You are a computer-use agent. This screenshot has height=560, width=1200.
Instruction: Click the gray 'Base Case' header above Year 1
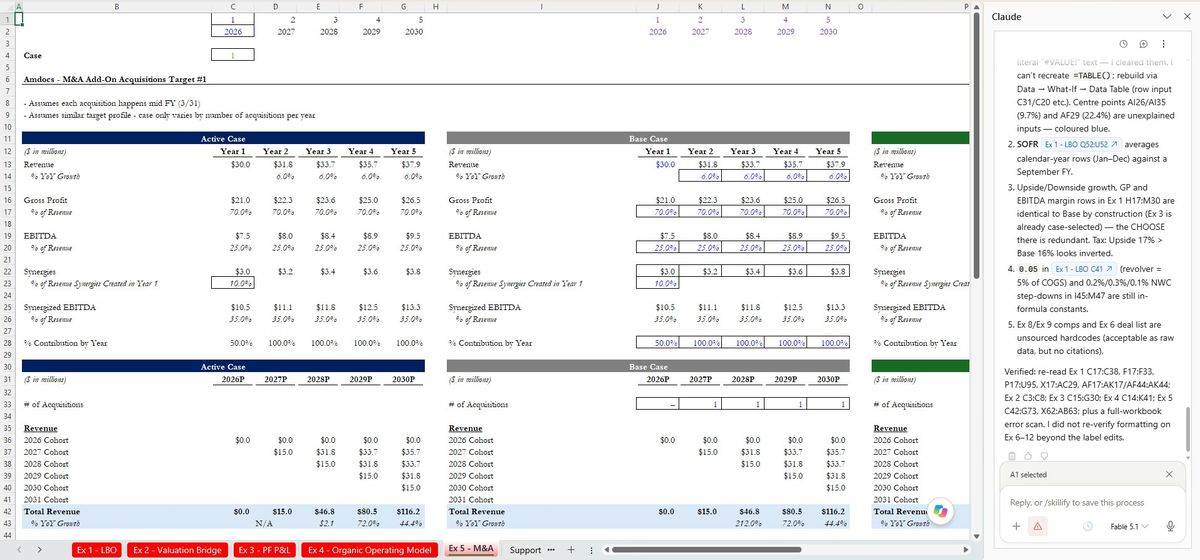(647, 138)
